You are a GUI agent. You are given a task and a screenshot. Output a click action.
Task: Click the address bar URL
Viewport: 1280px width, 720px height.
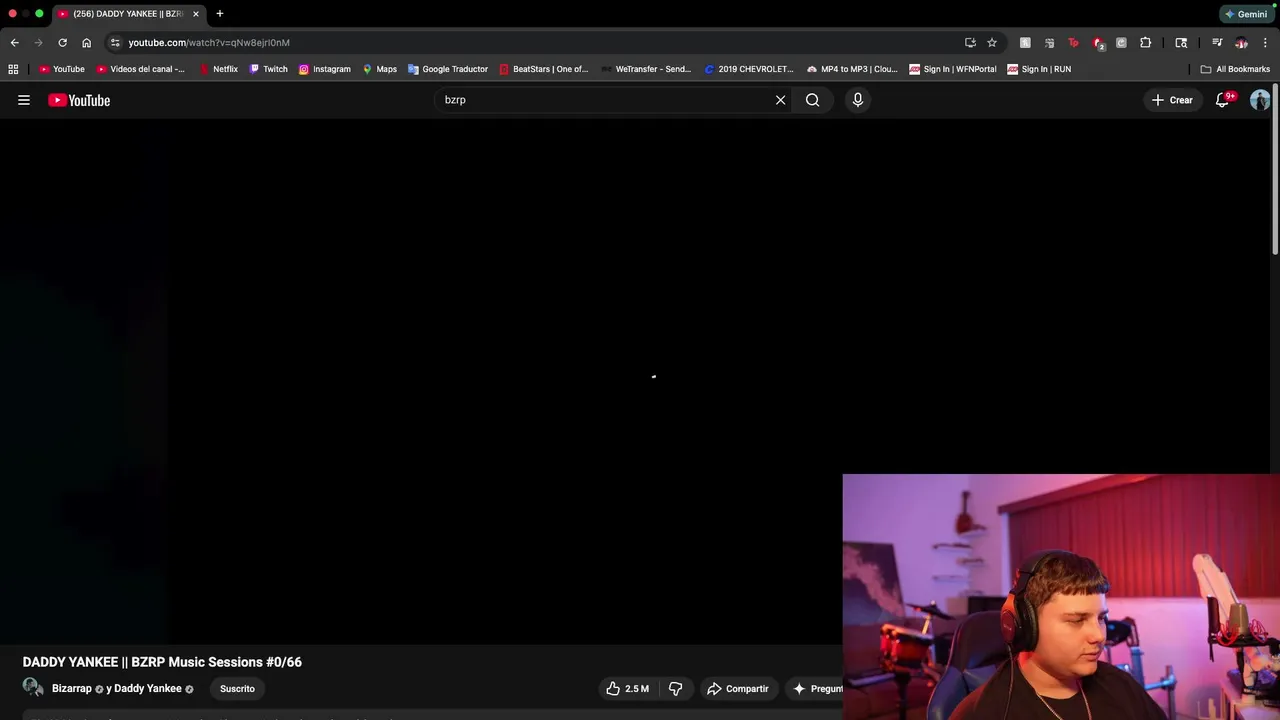pos(209,42)
